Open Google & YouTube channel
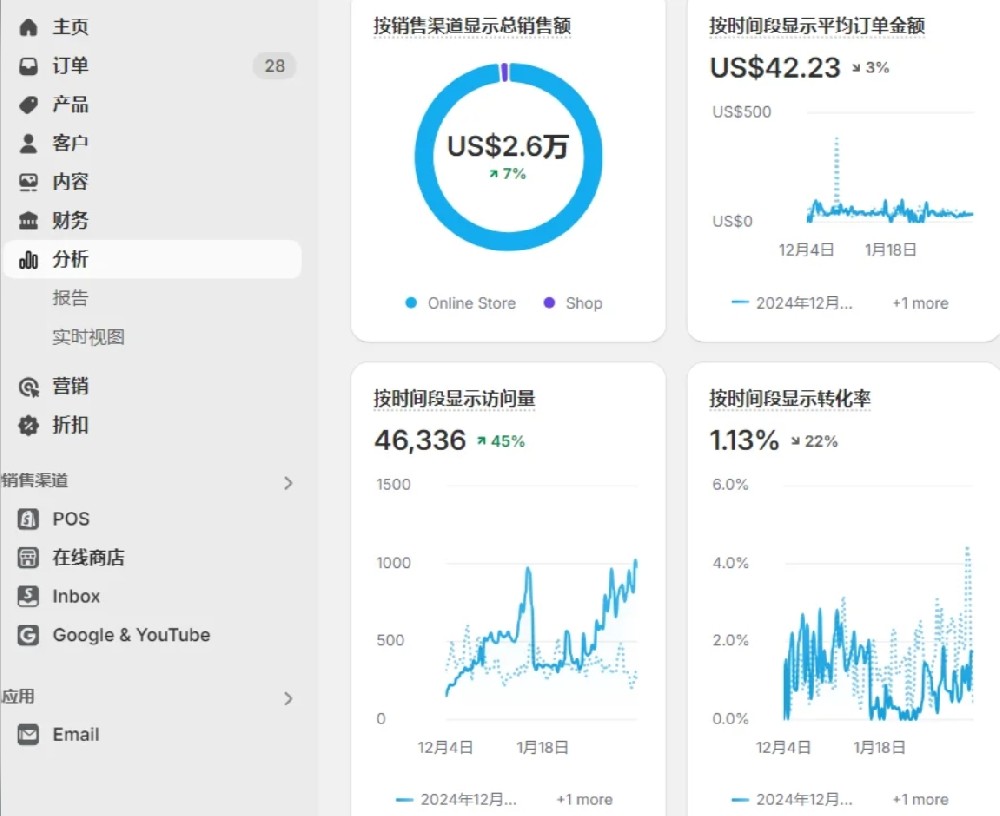The width and height of the screenshot is (1000, 816). click(x=131, y=635)
